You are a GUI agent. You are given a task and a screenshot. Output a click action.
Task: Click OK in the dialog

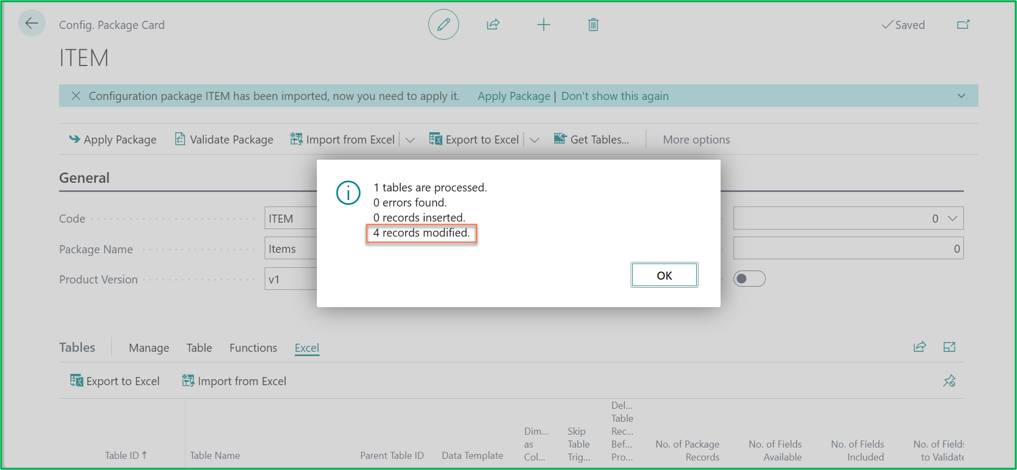point(664,275)
